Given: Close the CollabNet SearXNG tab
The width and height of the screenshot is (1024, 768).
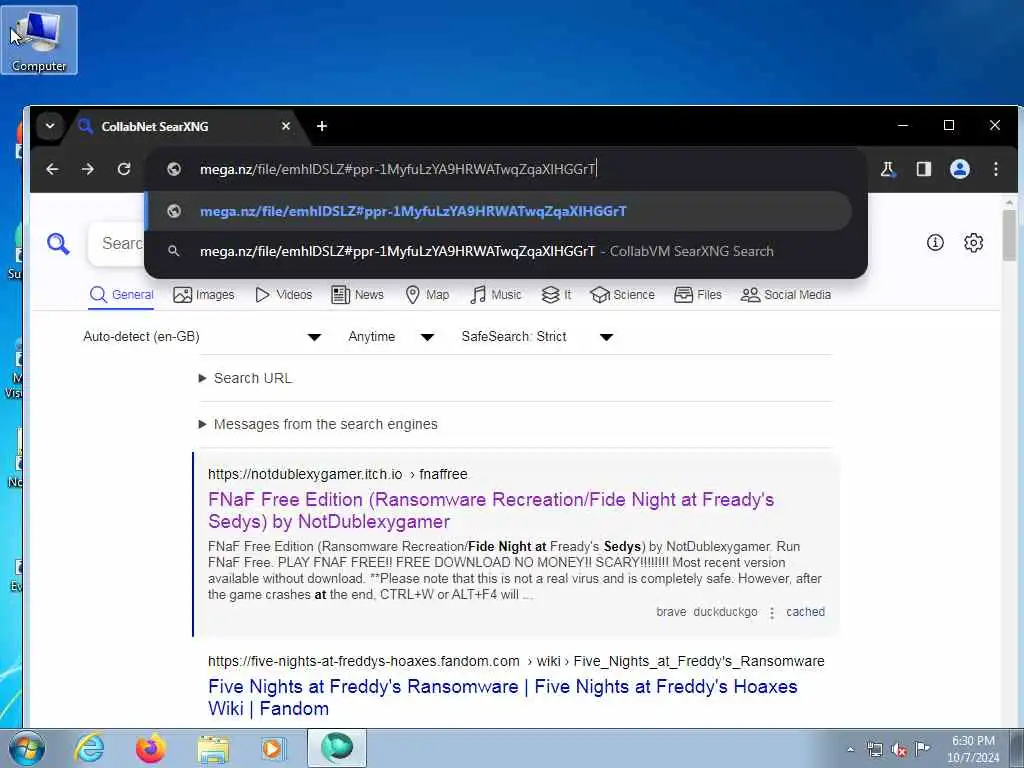Looking at the screenshot, I should pyautogui.click(x=286, y=126).
